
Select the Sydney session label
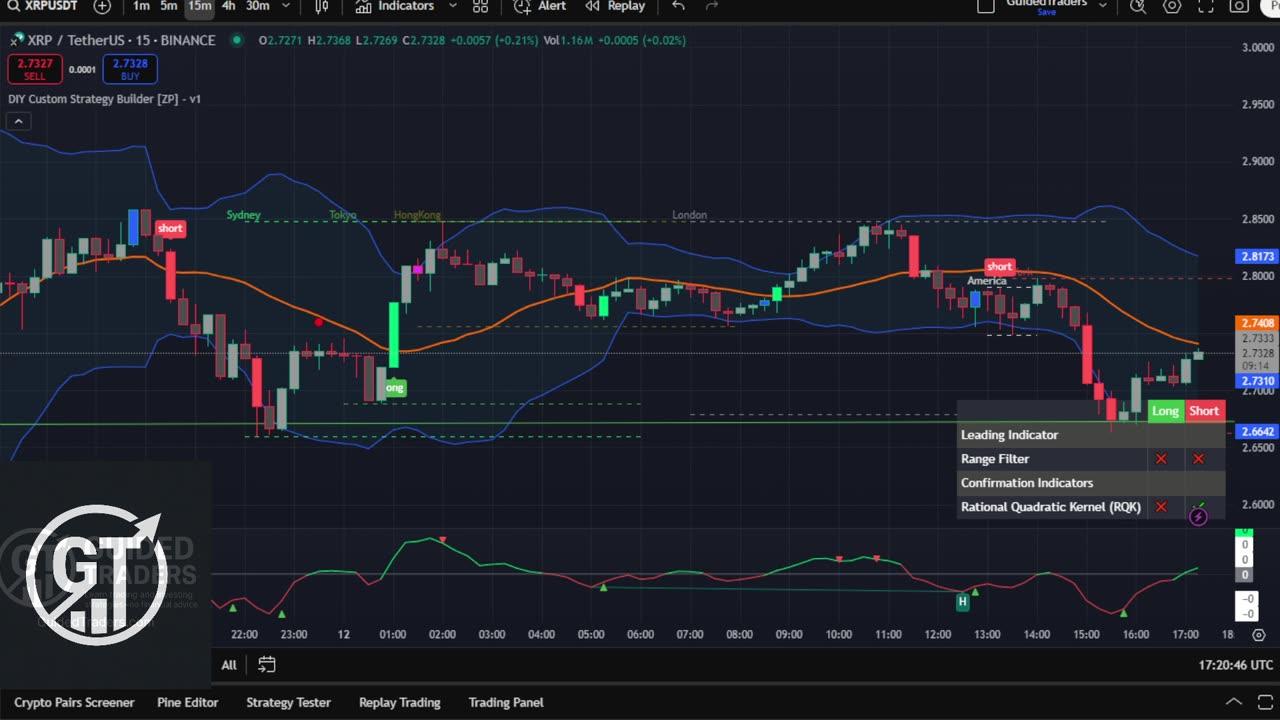[x=243, y=215]
